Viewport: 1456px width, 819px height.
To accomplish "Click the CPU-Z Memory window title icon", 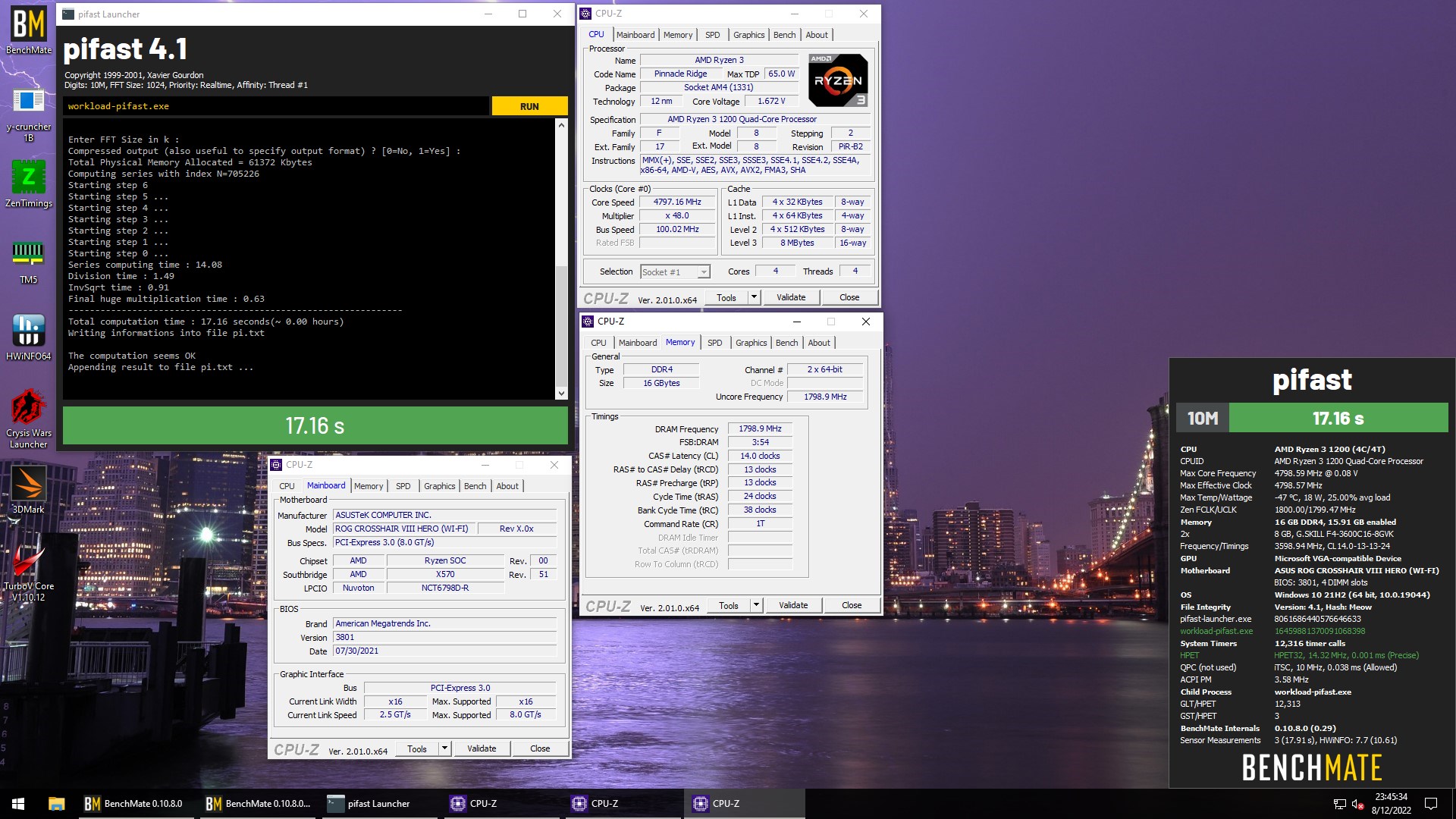I will click(588, 322).
